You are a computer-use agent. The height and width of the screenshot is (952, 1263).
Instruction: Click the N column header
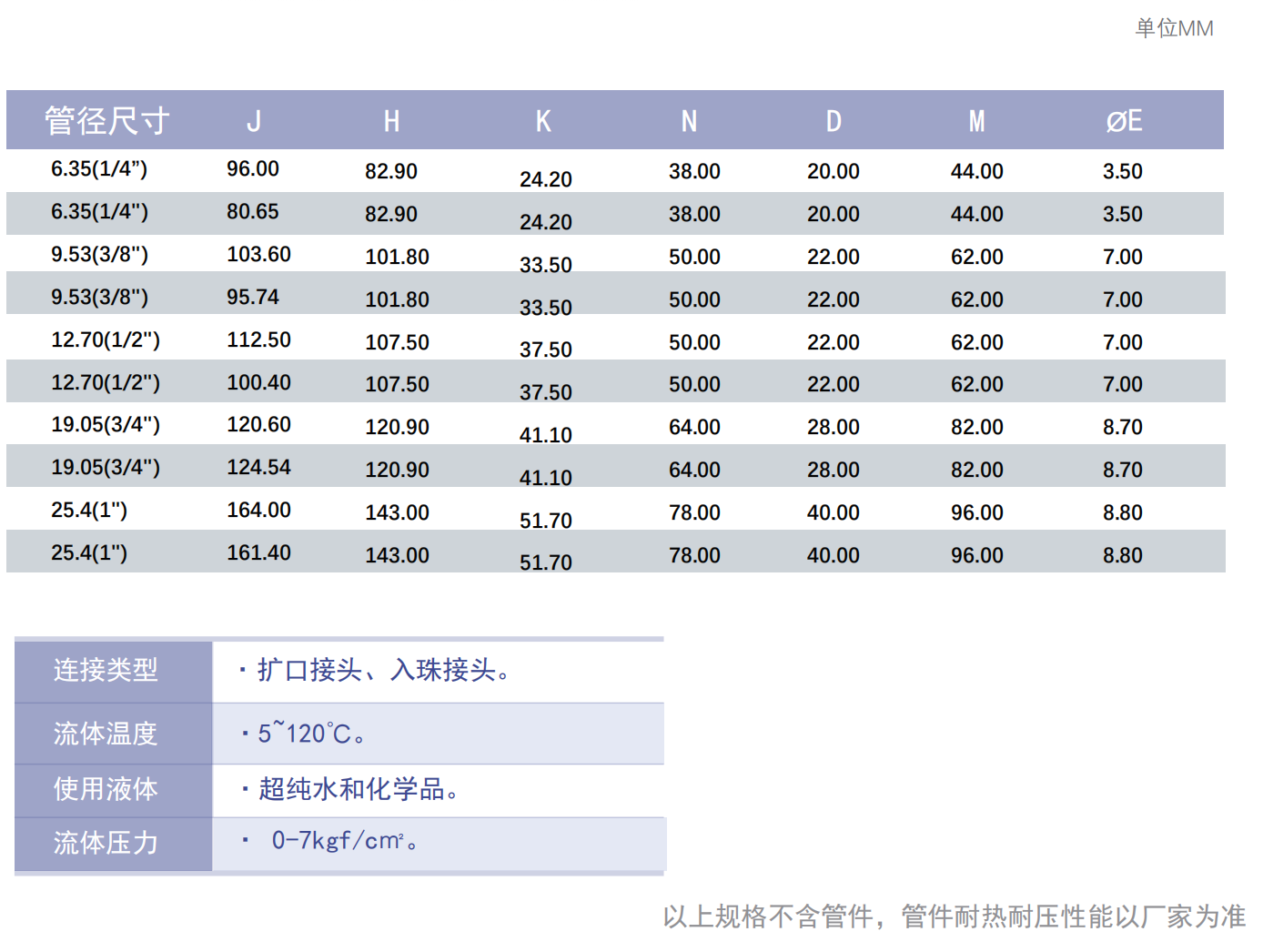[x=690, y=120]
